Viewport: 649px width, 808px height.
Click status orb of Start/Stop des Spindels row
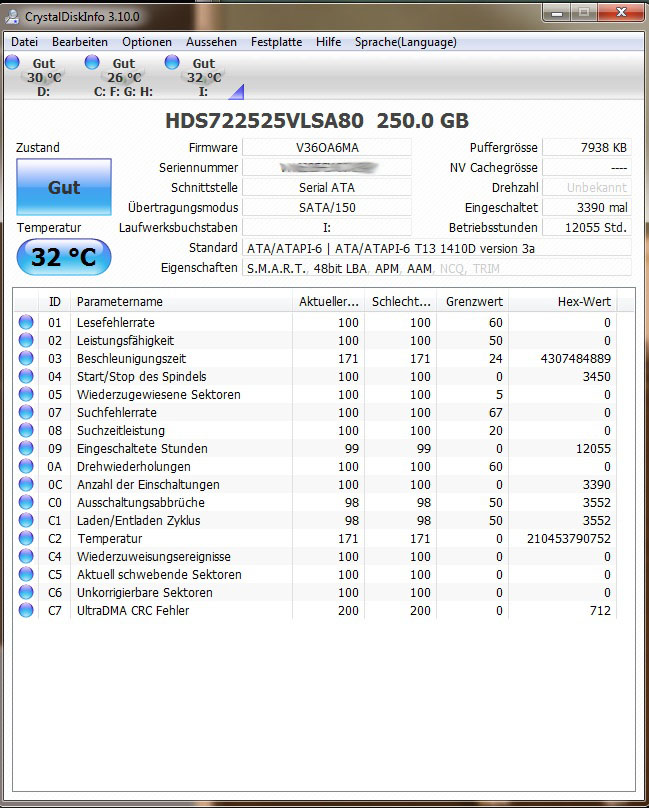tap(26, 376)
